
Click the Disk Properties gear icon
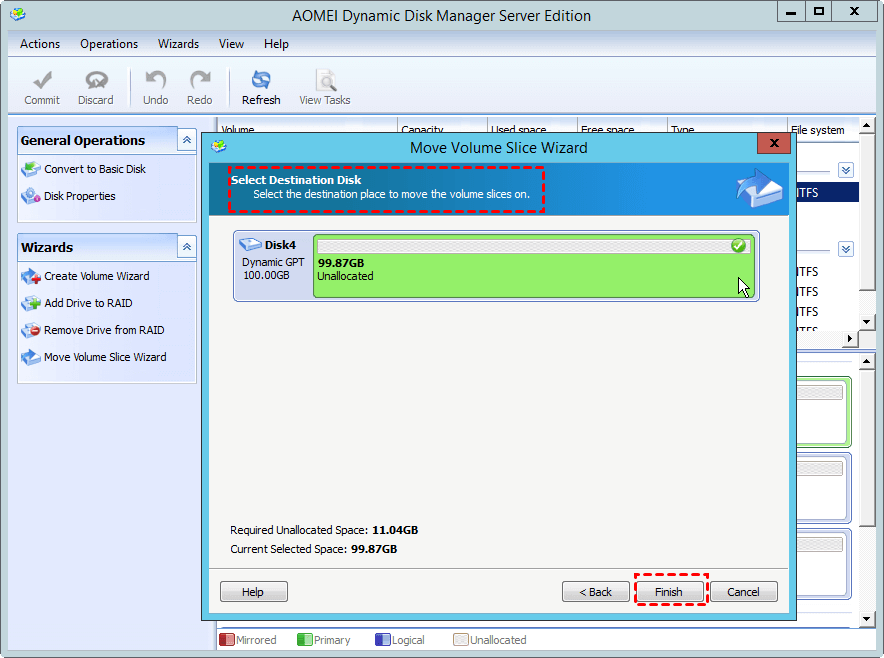tap(30, 196)
